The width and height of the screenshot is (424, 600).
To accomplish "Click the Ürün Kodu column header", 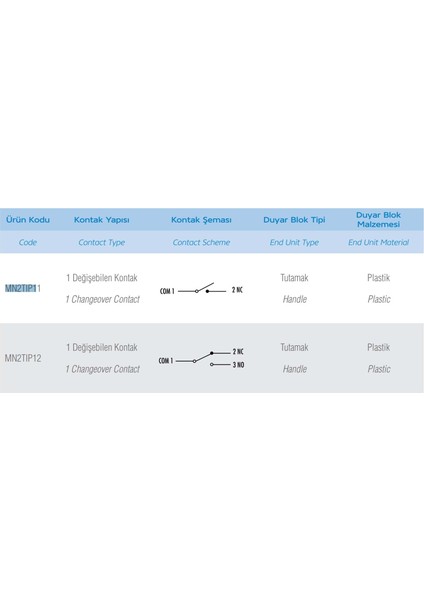I will (x=28, y=220).
